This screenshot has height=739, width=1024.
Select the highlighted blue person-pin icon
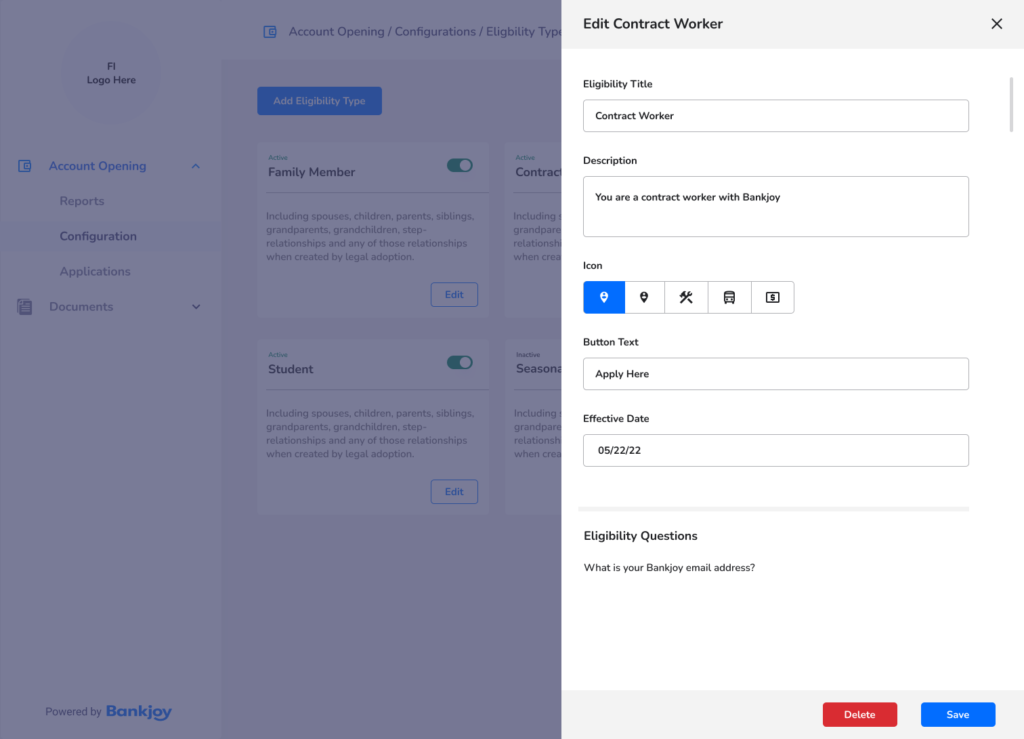(x=604, y=297)
